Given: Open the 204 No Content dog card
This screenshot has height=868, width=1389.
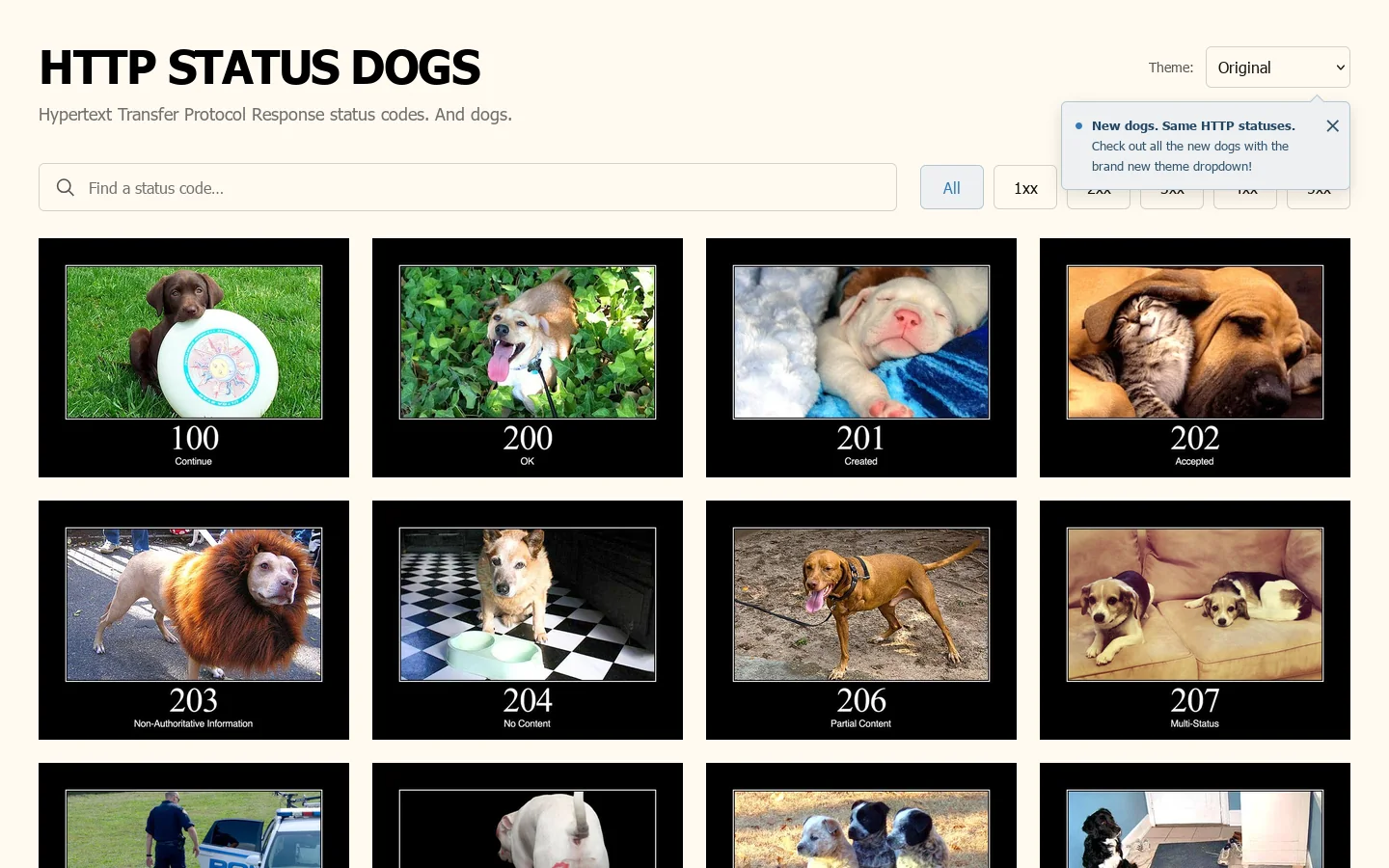Looking at the screenshot, I should [528, 620].
